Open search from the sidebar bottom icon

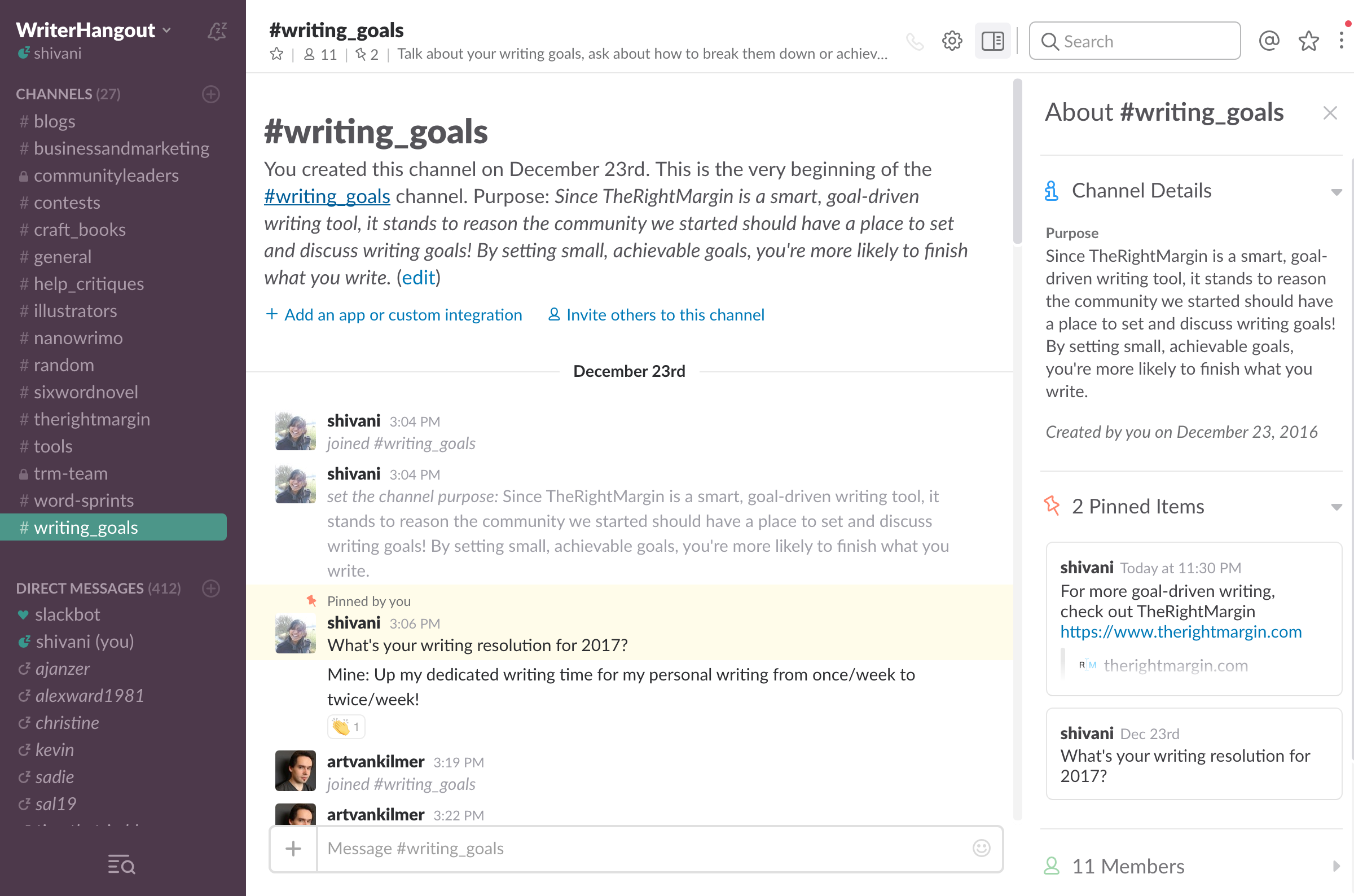pos(121,865)
